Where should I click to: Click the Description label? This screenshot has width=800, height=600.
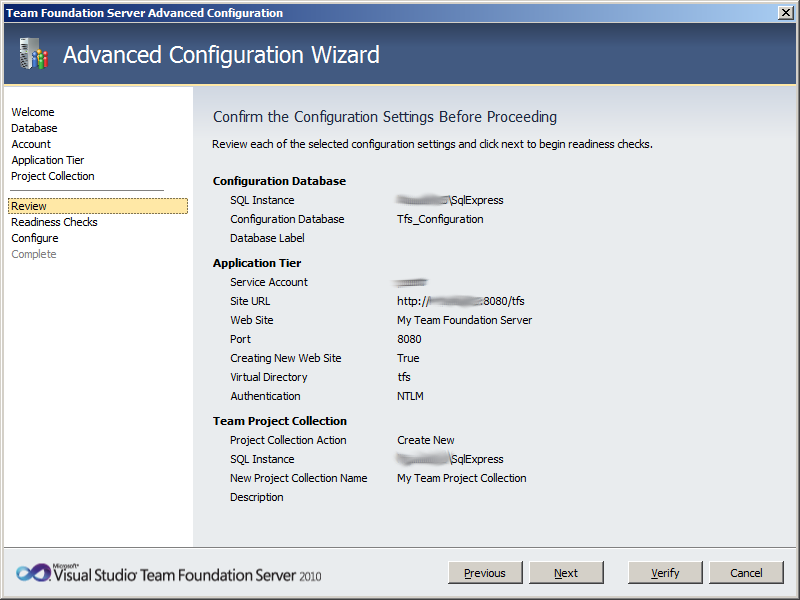click(x=257, y=497)
